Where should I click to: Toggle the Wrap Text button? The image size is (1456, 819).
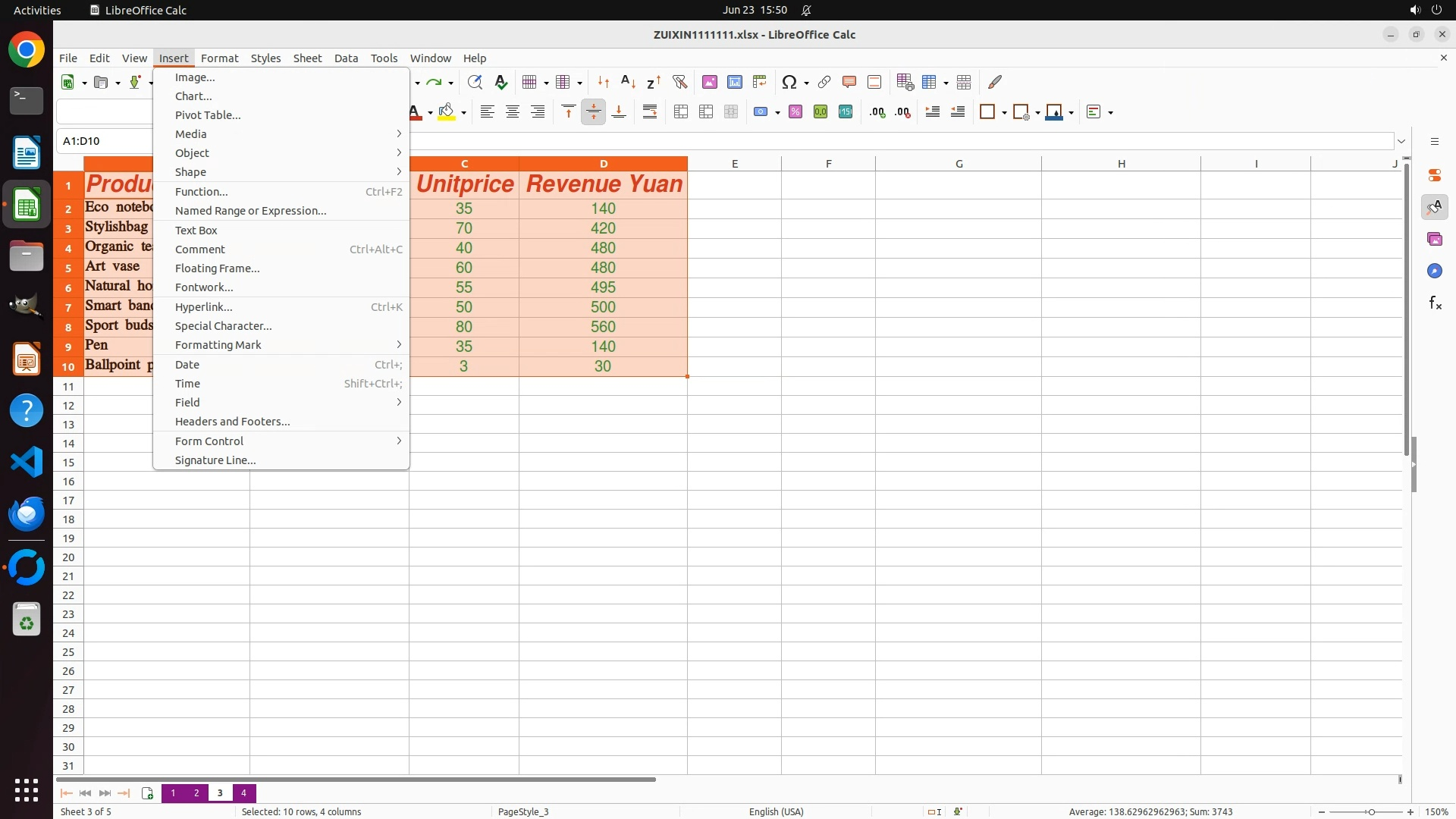click(x=650, y=112)
